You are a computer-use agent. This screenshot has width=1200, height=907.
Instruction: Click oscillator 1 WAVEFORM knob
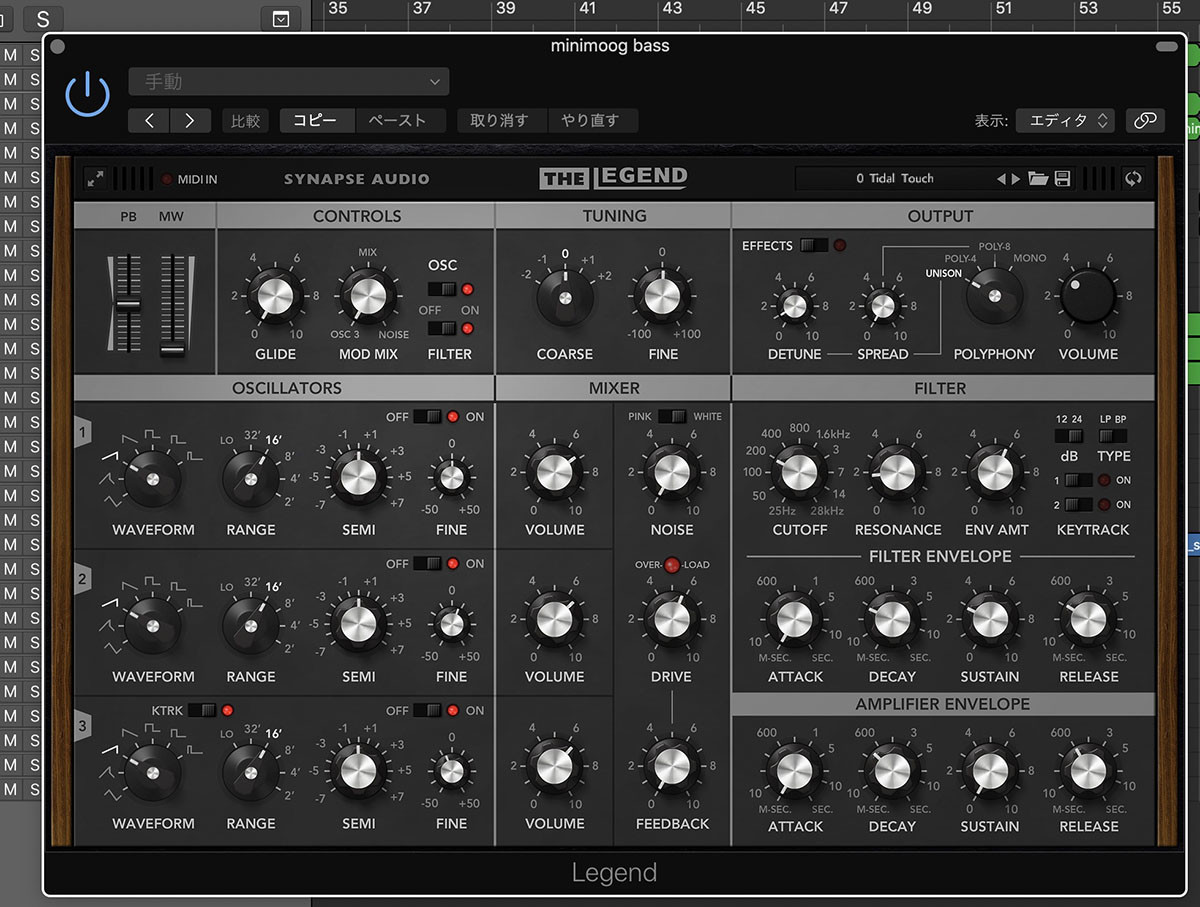[x=152, y=479]
